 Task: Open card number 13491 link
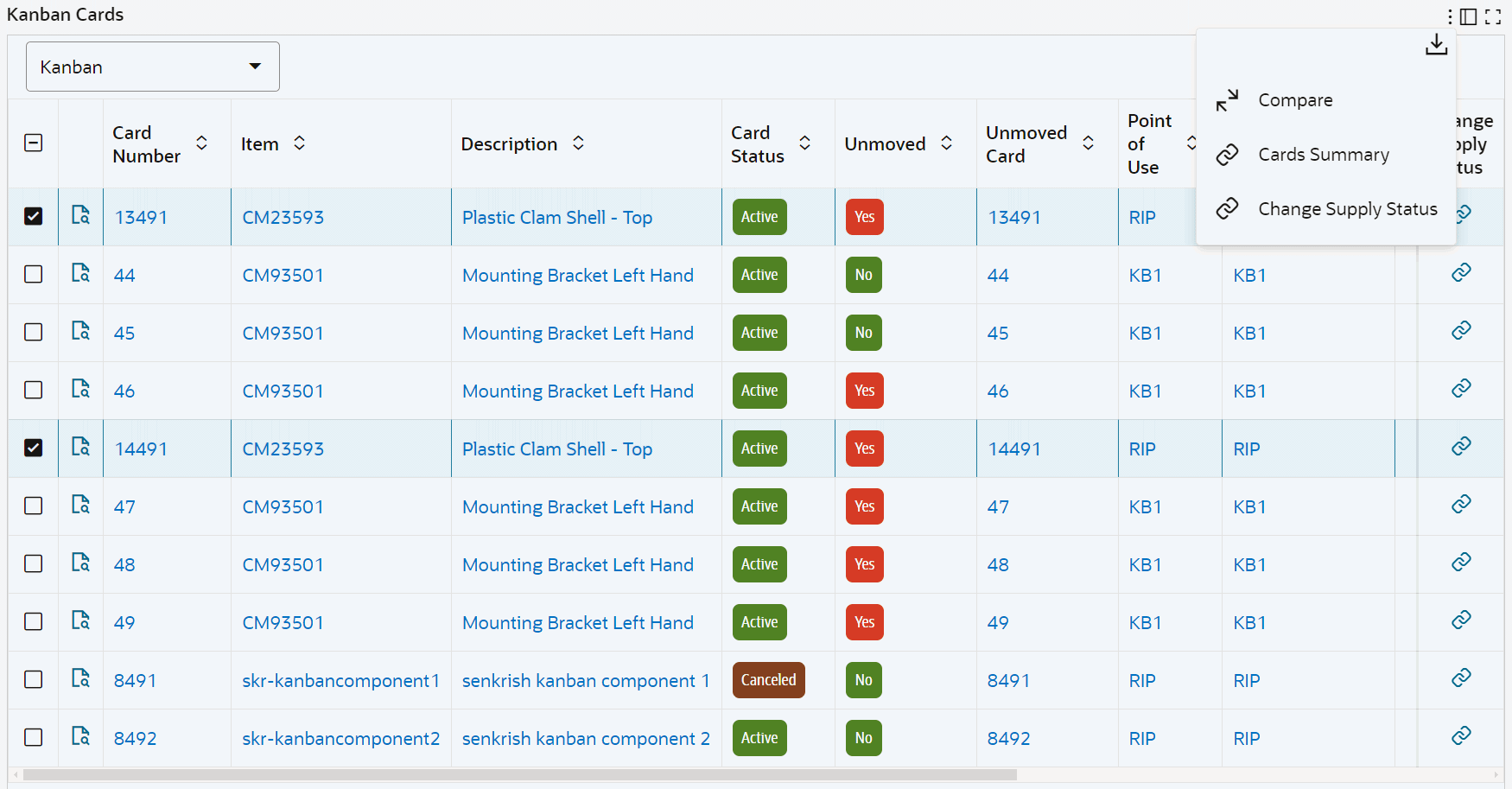(141, 218)
